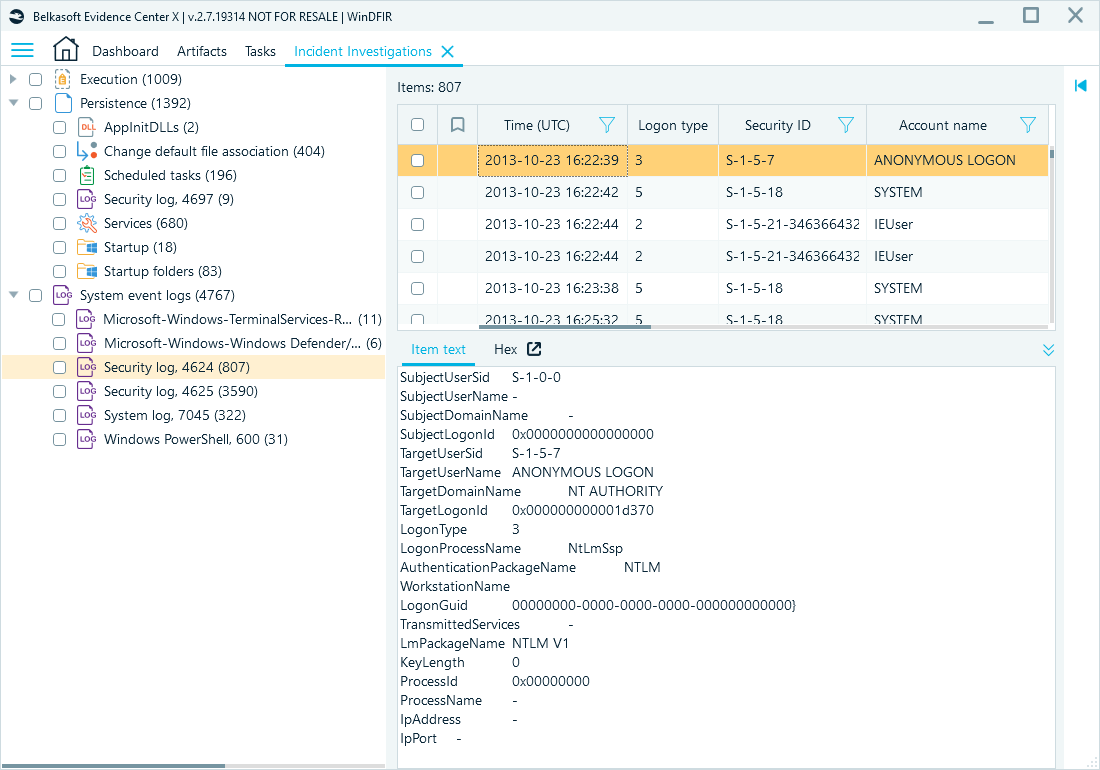
Task: Switch to the Item text tab
Action: click(x=438, y=349)
